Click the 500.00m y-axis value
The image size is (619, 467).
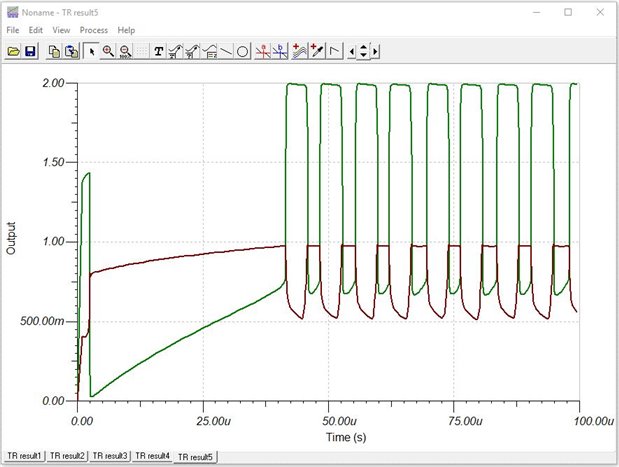coord(42,321)
